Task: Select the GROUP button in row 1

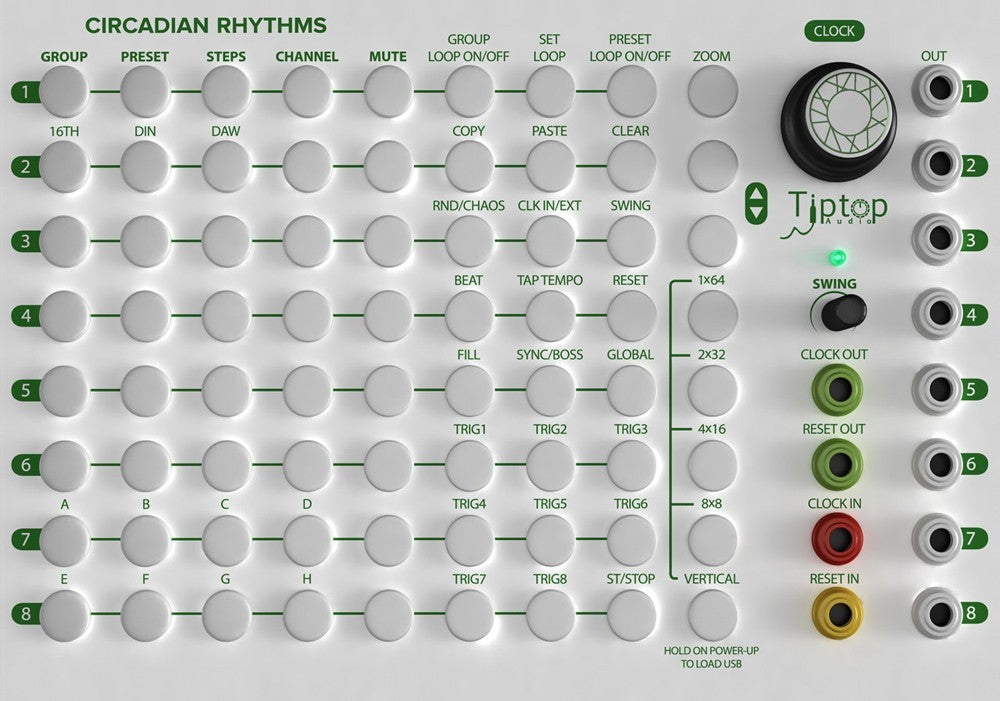Action: click(64, 91)
